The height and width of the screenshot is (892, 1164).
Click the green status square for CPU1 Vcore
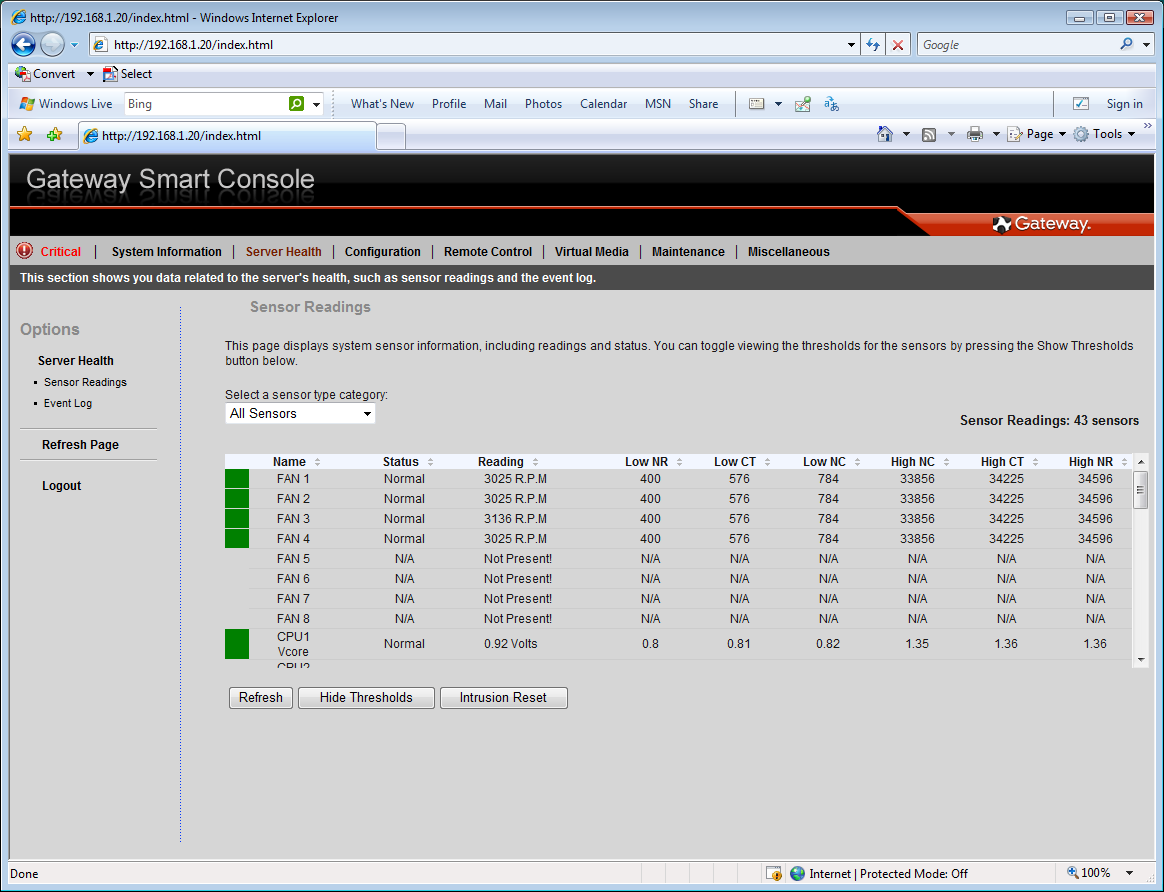coord(237,643)
